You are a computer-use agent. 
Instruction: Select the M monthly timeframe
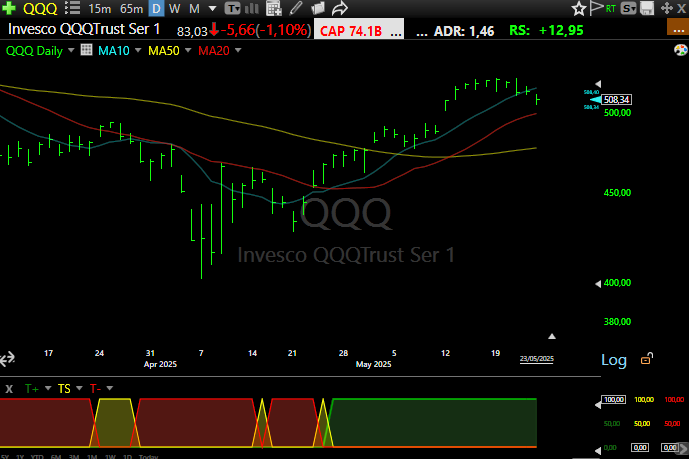coord(194,8)
